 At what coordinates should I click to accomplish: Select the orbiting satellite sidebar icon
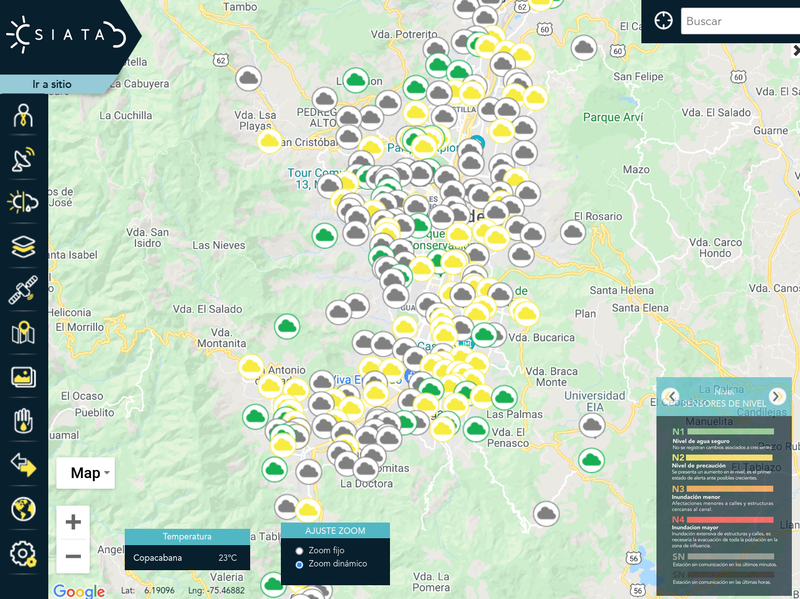click(23, 290)
